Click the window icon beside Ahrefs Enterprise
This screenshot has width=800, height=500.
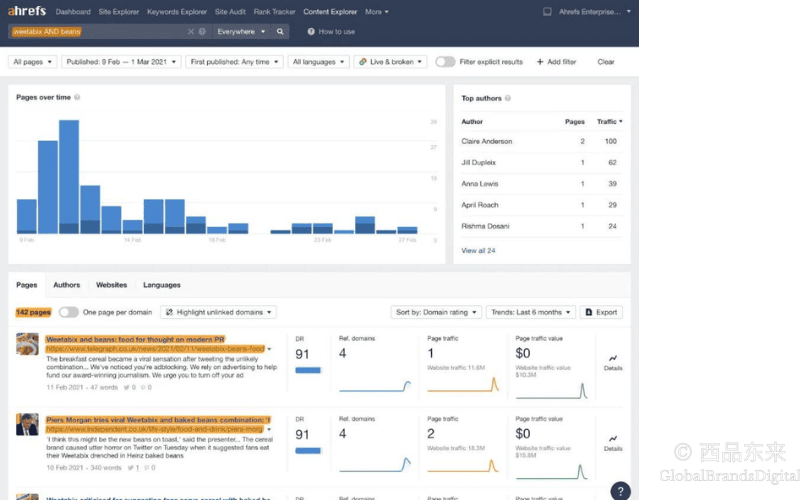point(547,11)
